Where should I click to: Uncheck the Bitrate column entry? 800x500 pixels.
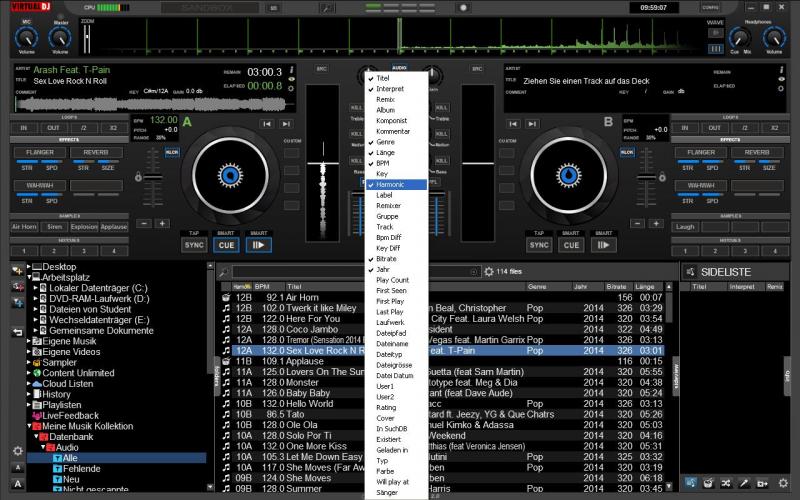pyautogui.click(x=387, y=258)
